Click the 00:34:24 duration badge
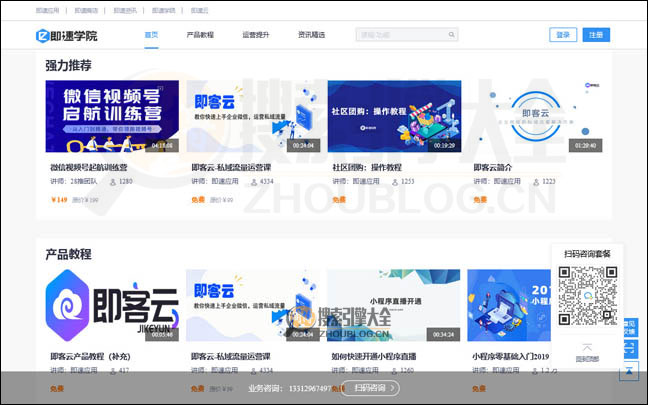 click(443, 334)
